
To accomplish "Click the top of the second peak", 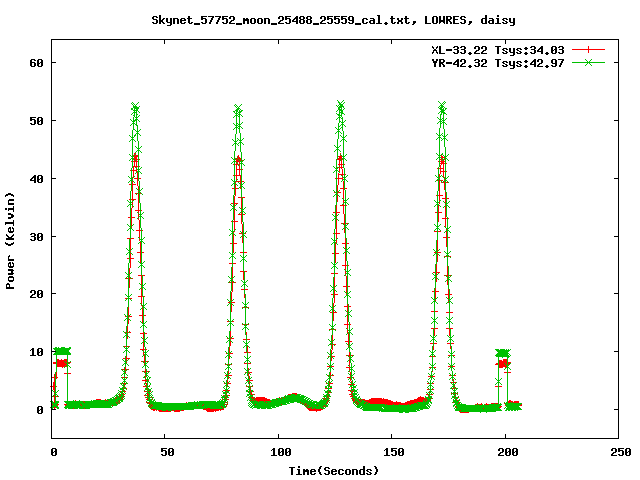I will point(238,108).
